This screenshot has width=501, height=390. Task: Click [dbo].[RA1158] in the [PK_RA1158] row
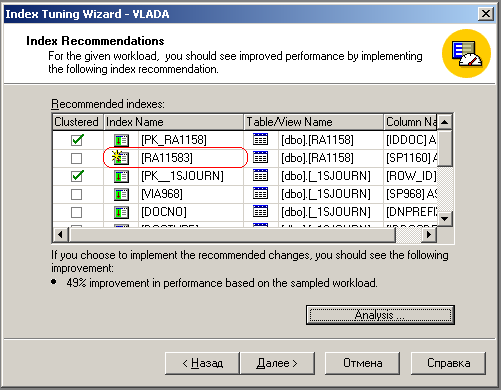click(317, 140)
